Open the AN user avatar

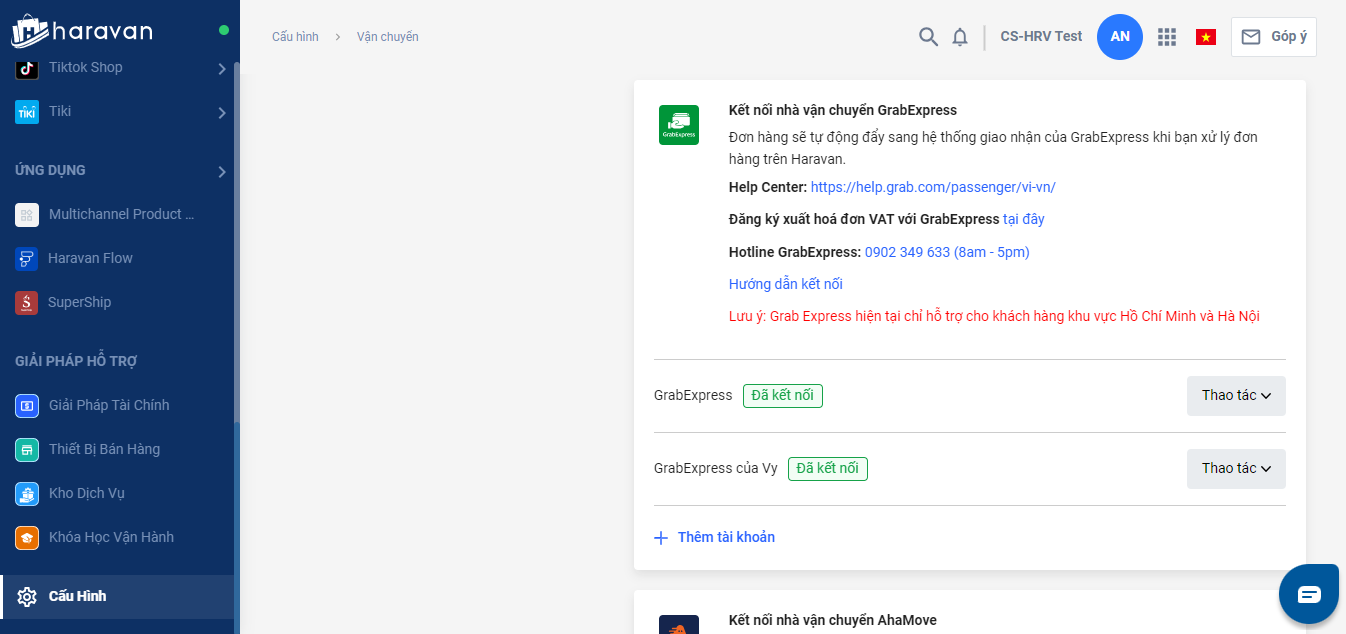tap(1120, 37)
